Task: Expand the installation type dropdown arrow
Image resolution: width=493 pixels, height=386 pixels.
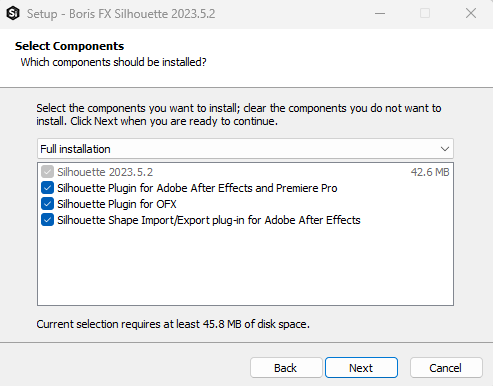Action: pos(445,149)
